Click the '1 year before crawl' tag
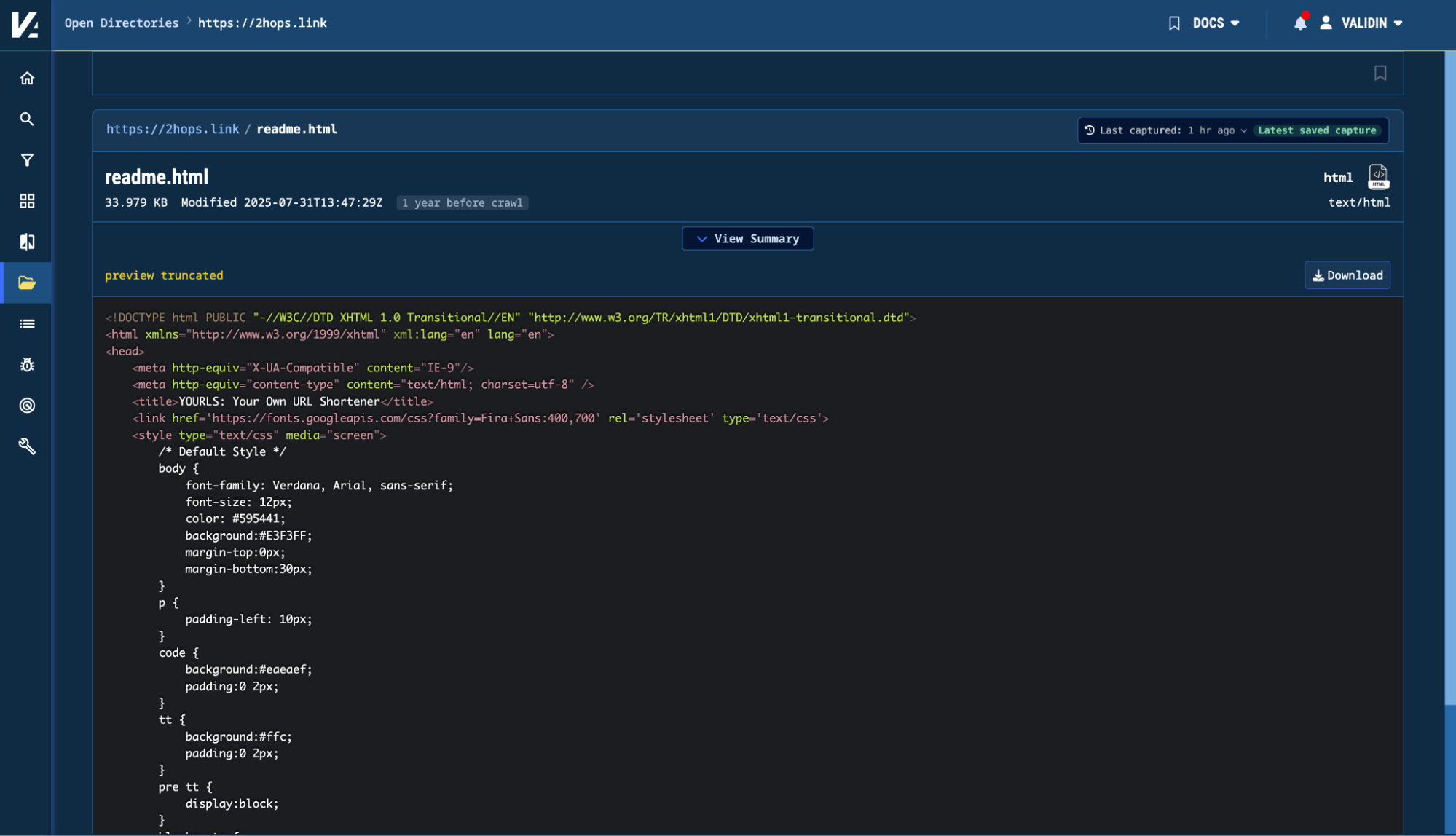The image size is (1456, 836). pyautogui.click(x=462, y=202)
